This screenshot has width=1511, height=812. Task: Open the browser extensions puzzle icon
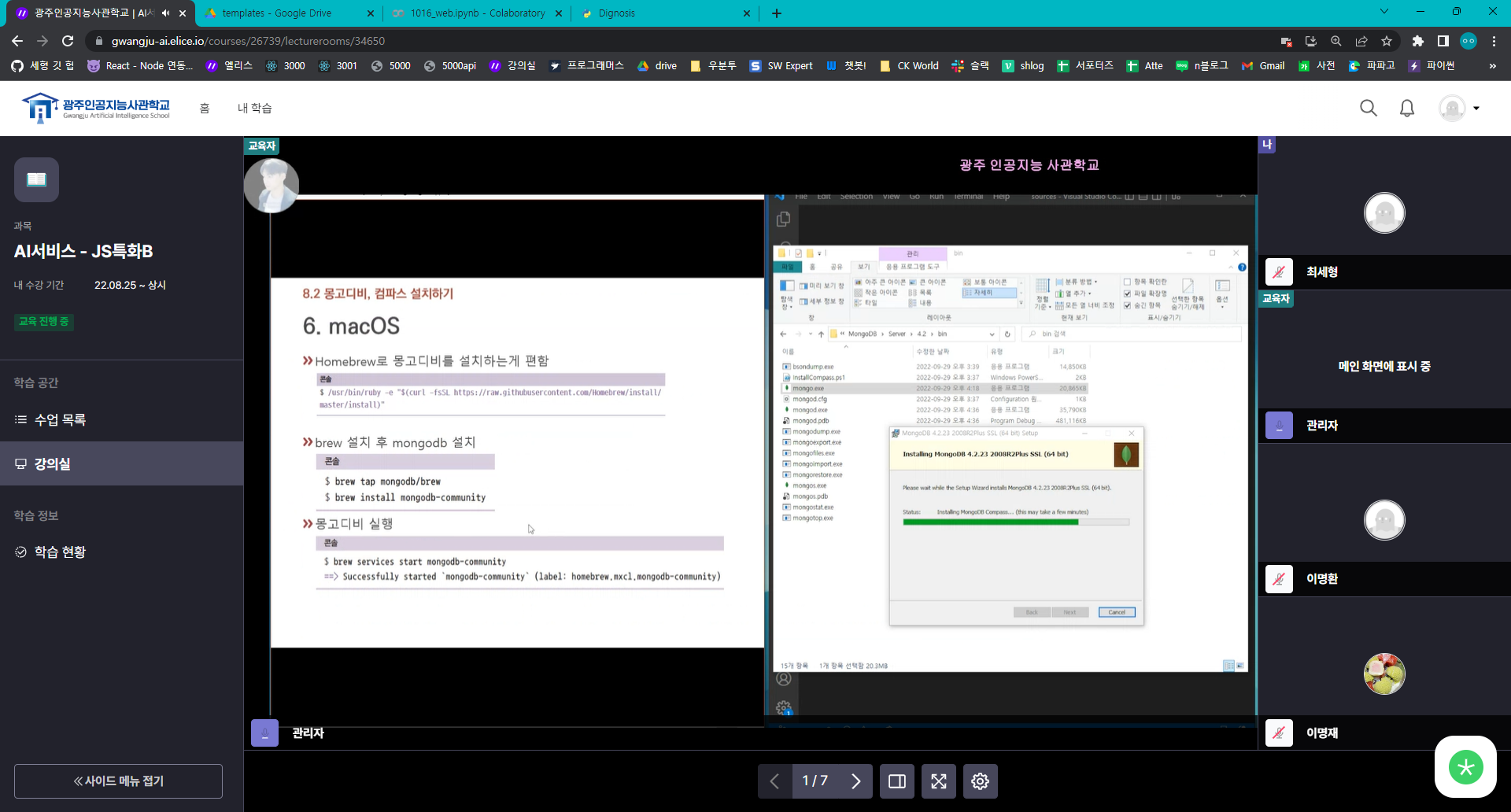(1417, 41)
